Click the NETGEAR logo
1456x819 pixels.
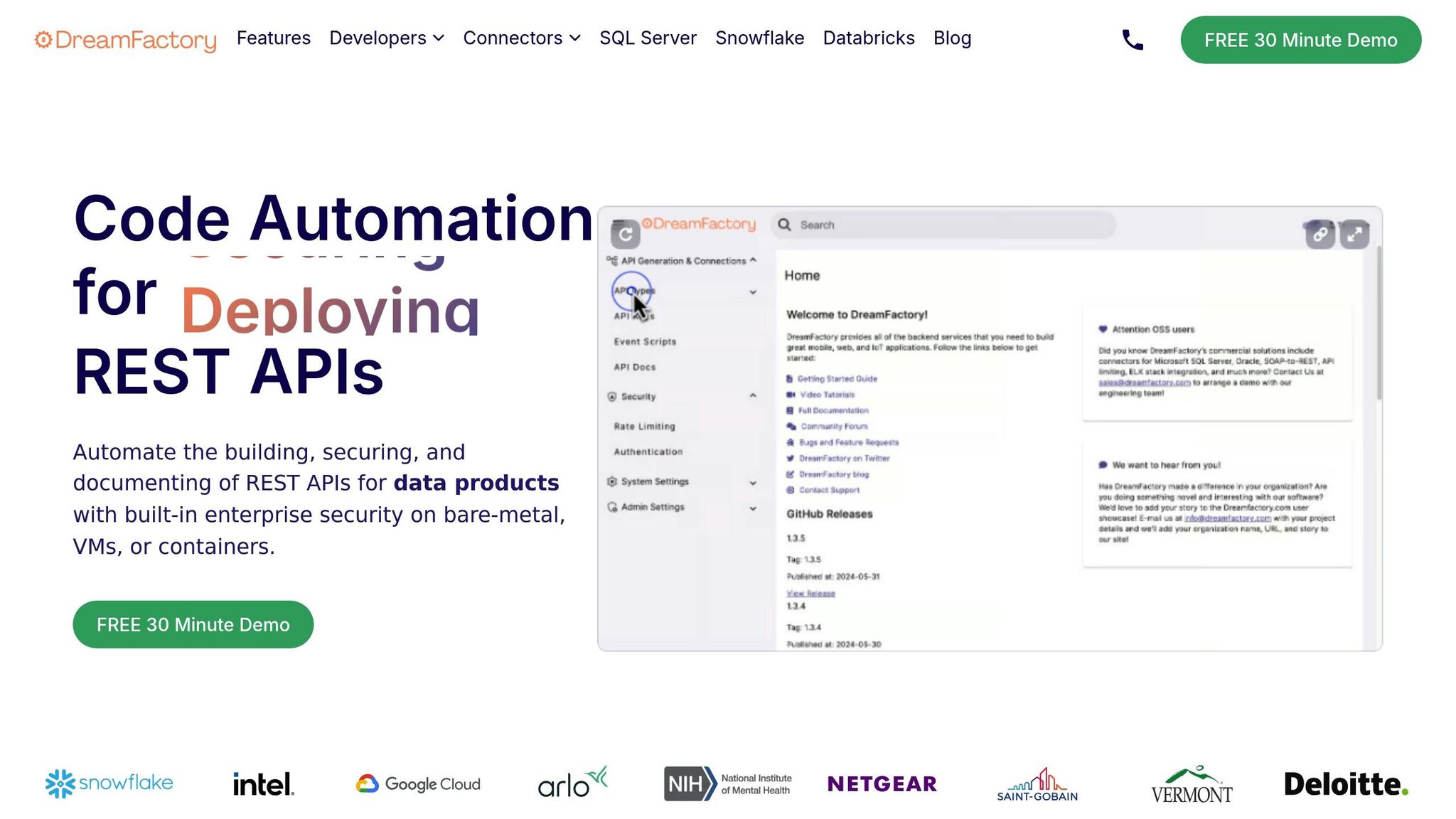click(x=882, y=783)
